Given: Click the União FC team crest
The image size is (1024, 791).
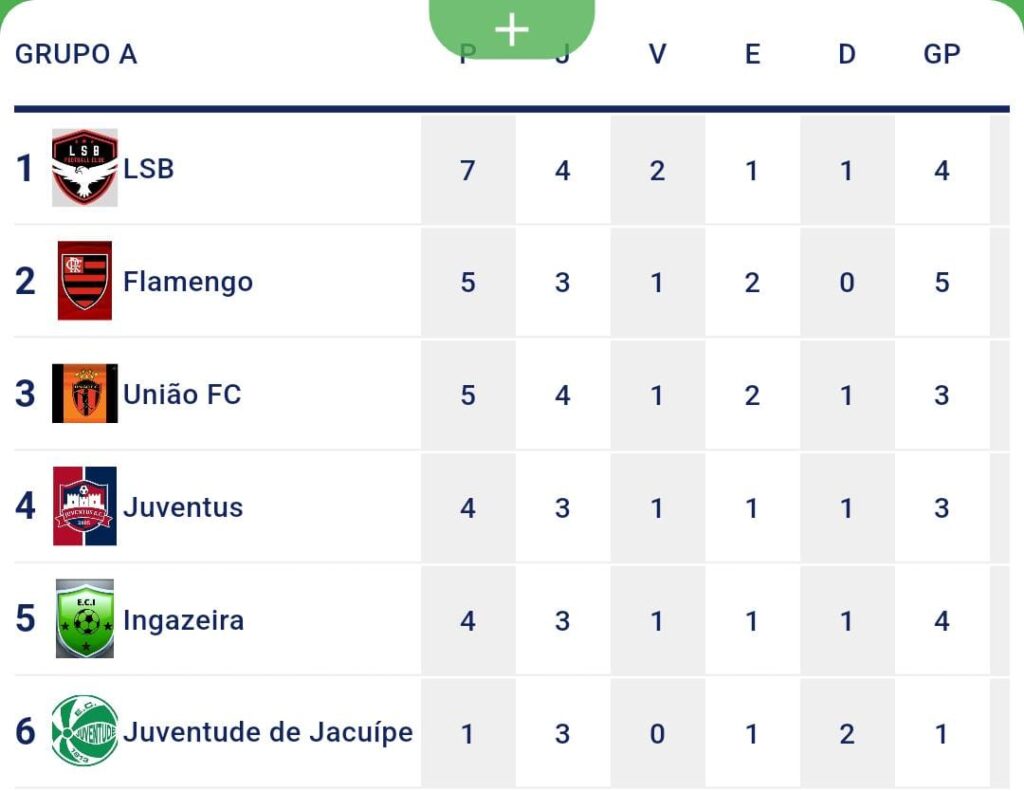Looking at the screenshot, I should [85, 394].
